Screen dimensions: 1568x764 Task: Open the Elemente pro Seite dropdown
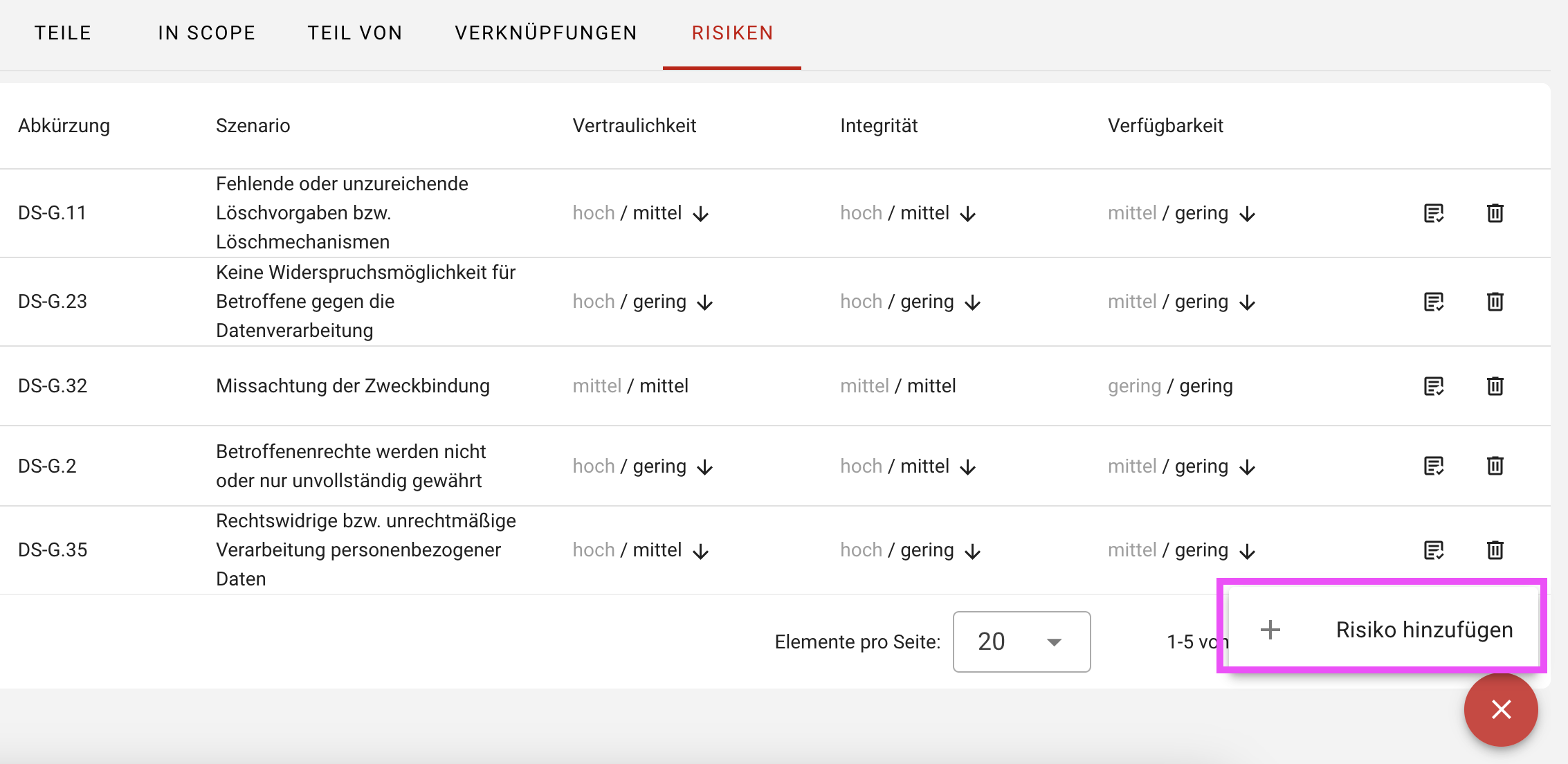[1021, 642]
